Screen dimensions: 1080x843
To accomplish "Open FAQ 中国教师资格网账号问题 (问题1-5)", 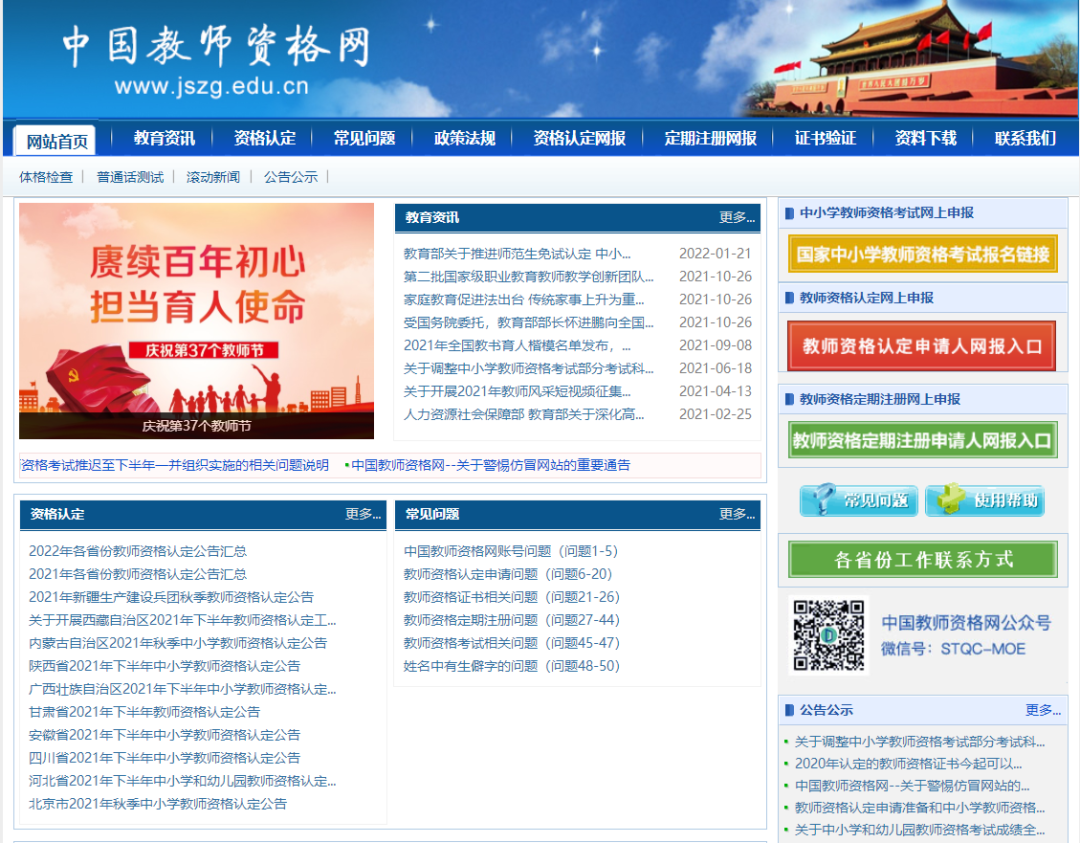I will click(x=511, y=551).
